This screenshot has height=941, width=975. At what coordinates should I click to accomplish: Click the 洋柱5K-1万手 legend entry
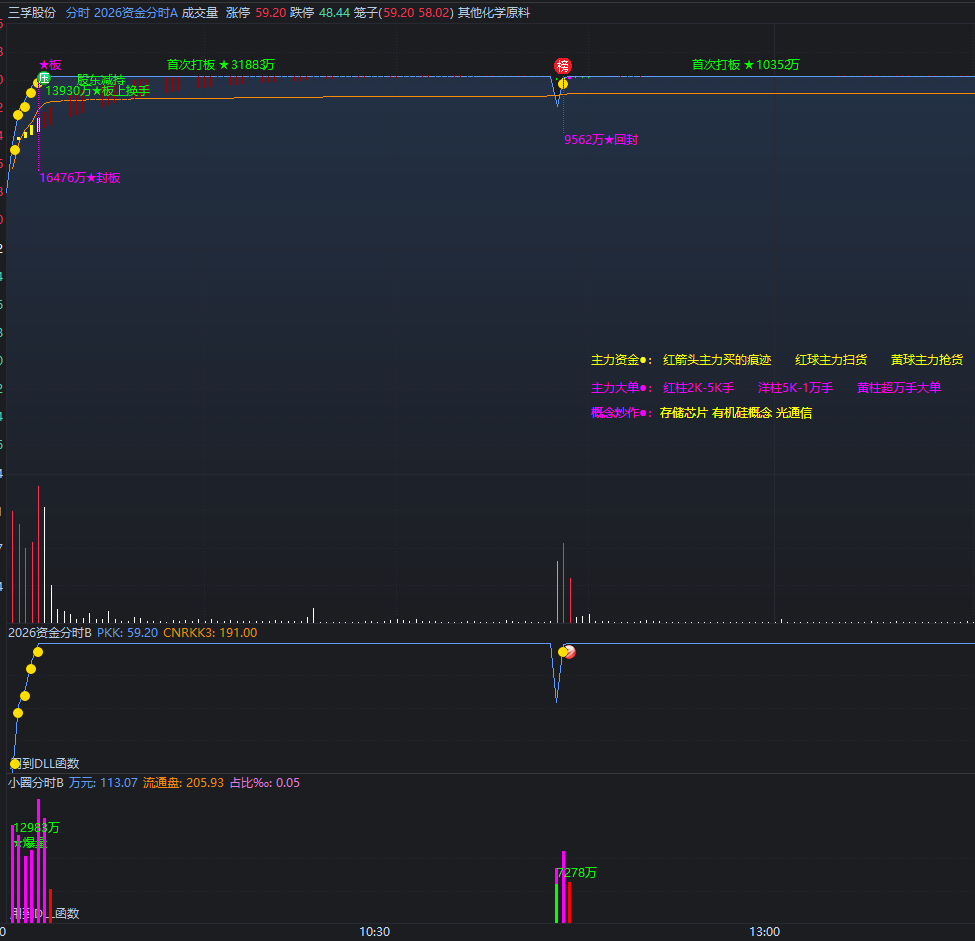click(x=795, y=387)
